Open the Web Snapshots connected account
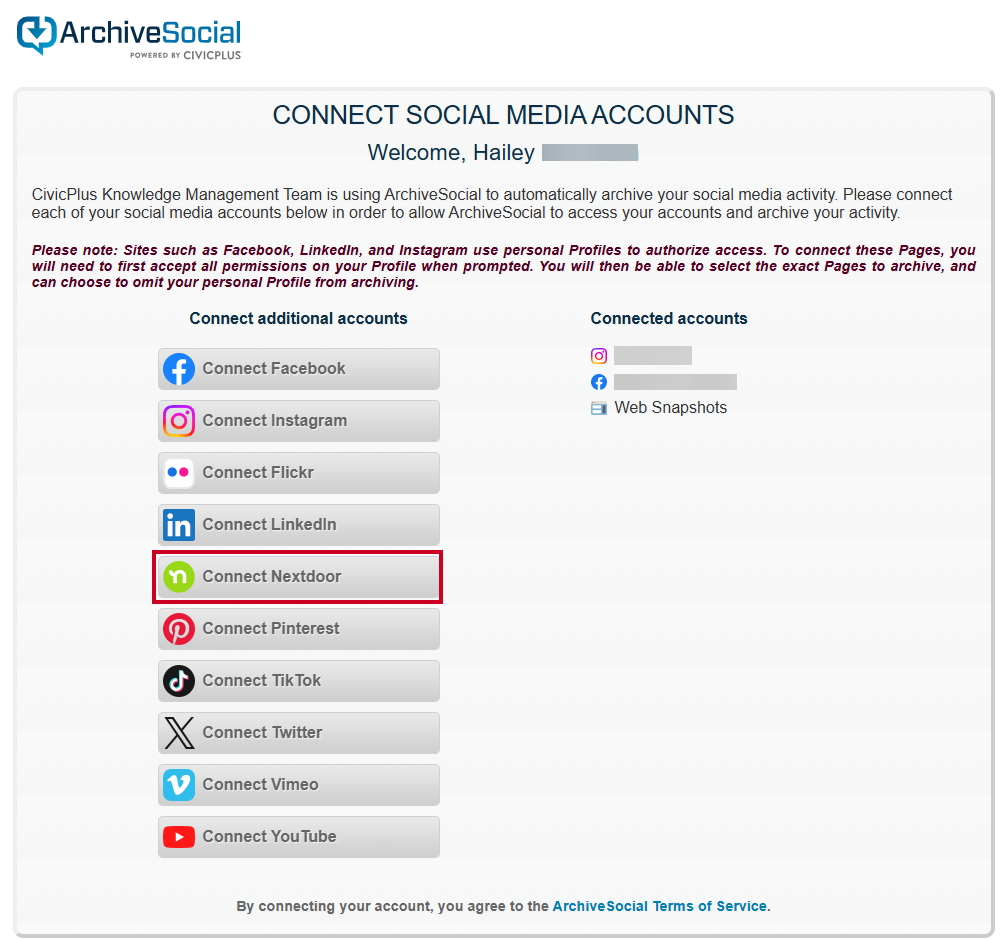The height and width of the screenshot is (939, 1003). [670, 407]
